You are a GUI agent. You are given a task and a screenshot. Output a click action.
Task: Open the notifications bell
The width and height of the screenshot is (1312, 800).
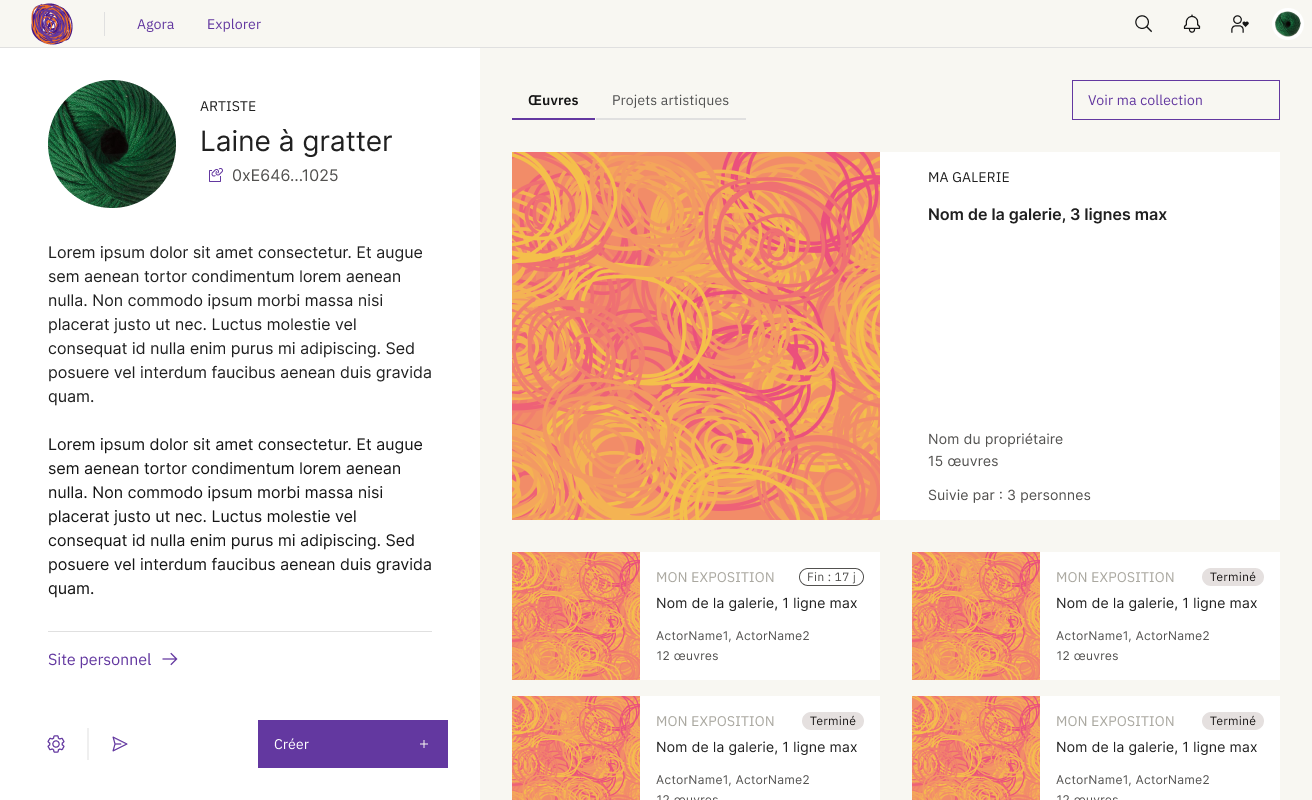[x=1191, y=23]
